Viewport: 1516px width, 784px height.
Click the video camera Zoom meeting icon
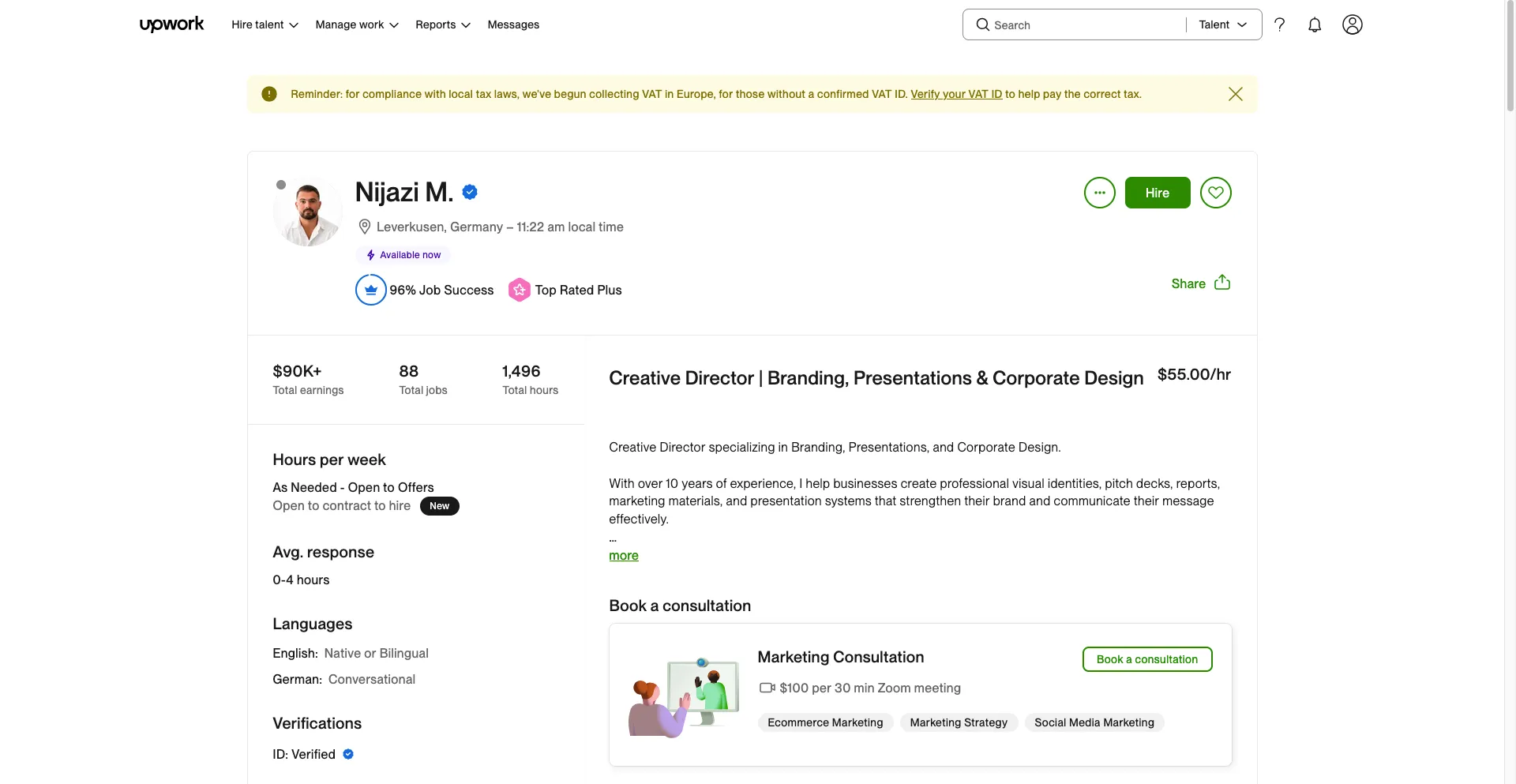(x=767, y=688)
